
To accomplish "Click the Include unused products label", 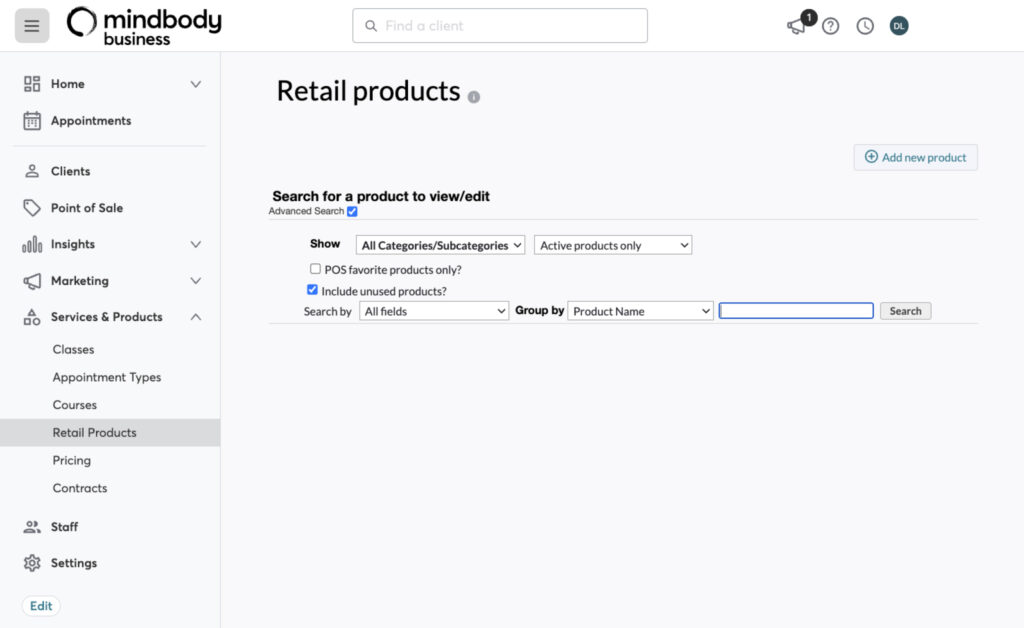I will (x=384, y=291).
